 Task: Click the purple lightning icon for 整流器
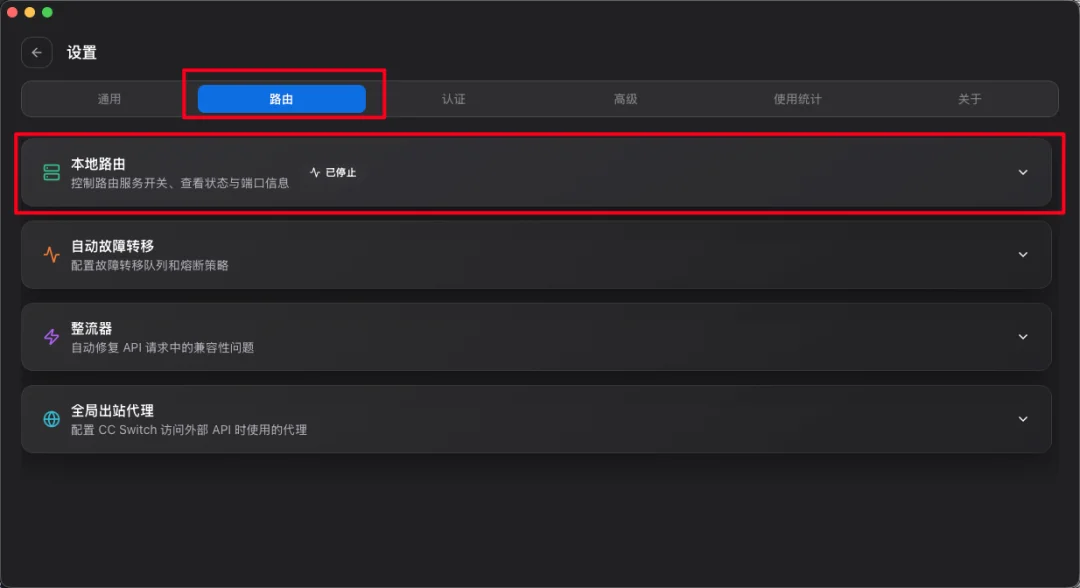51,337
